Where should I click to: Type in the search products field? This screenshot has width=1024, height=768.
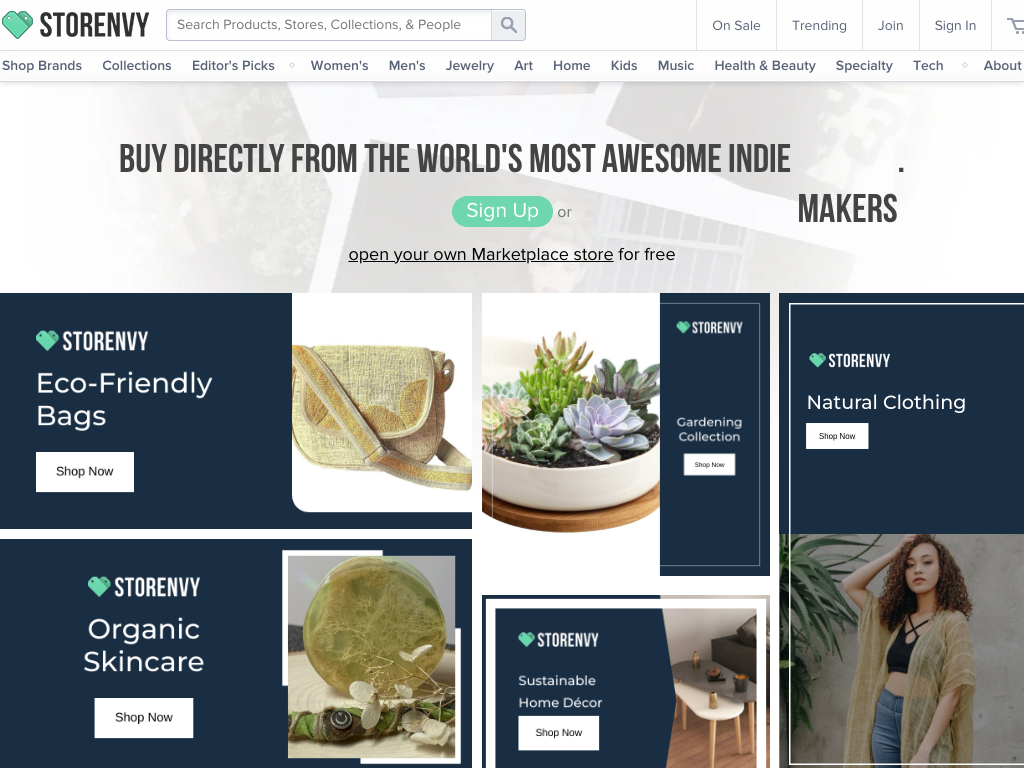[328, 25]
